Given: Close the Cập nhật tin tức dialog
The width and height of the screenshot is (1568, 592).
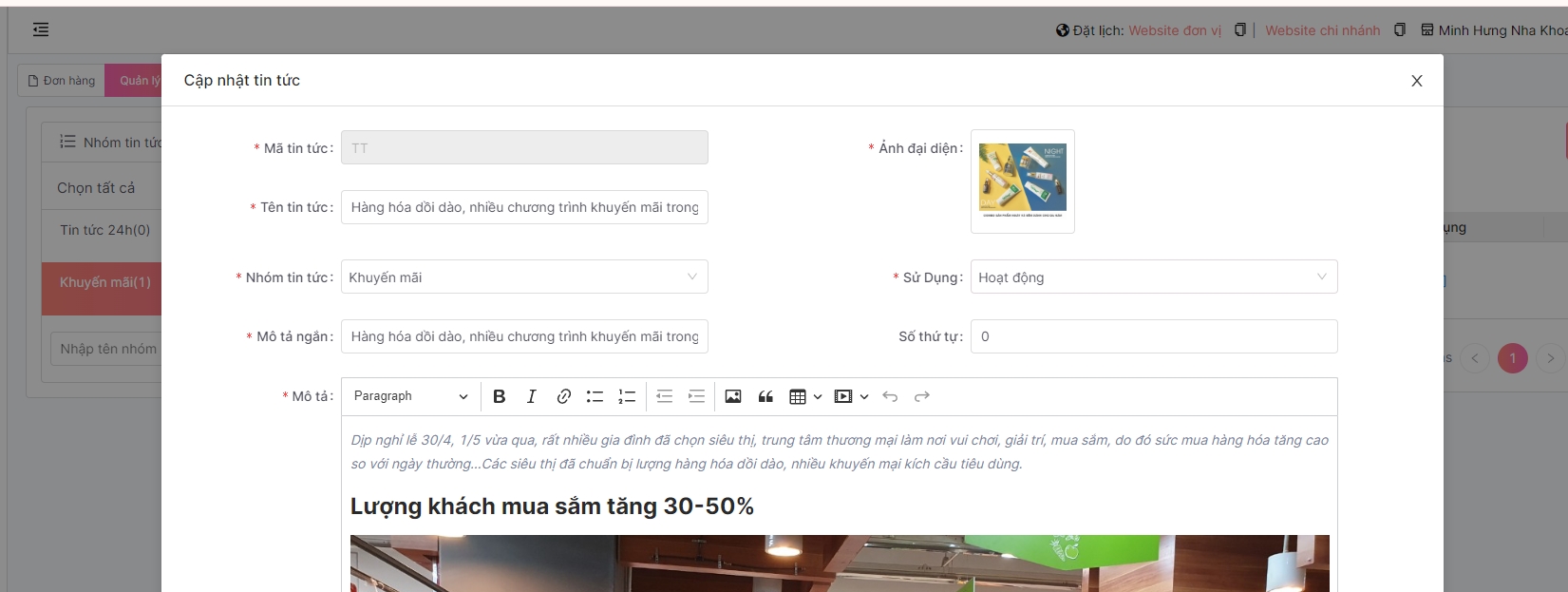Looking at the screenshot, I should click(1416, 81).
